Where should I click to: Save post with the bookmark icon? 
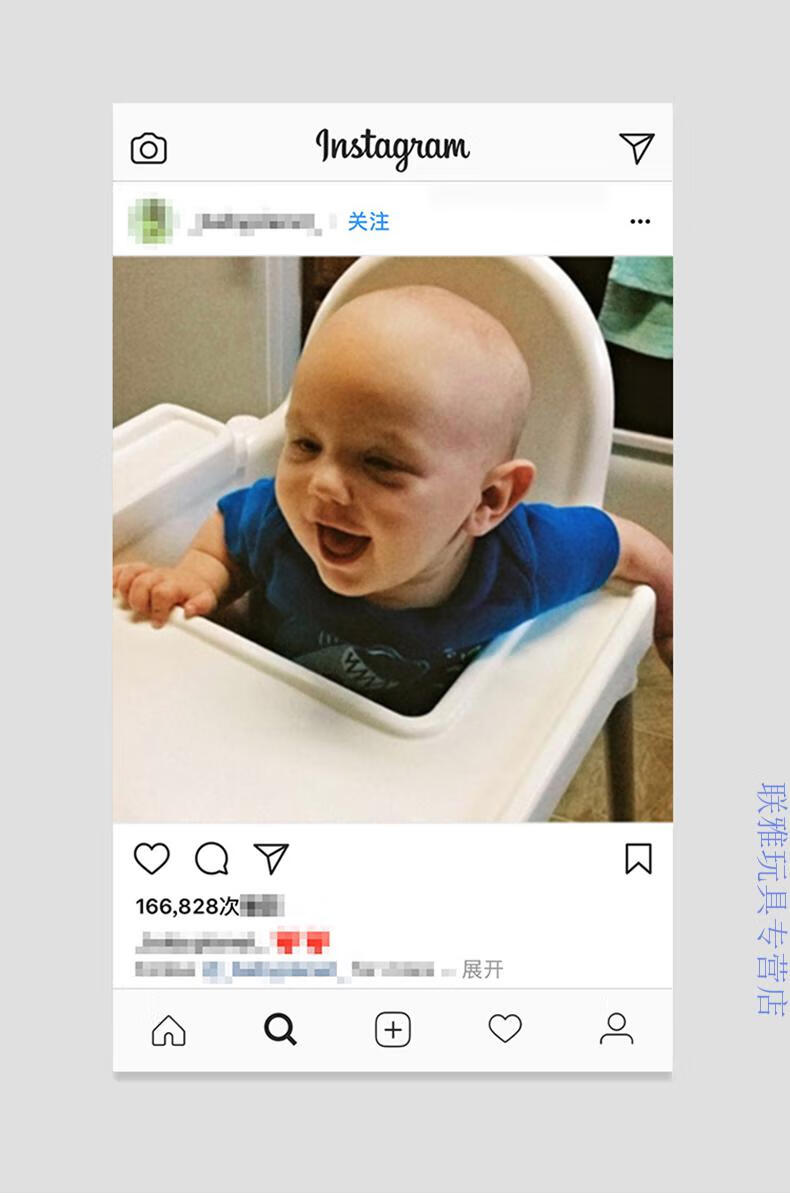(638, 859)
